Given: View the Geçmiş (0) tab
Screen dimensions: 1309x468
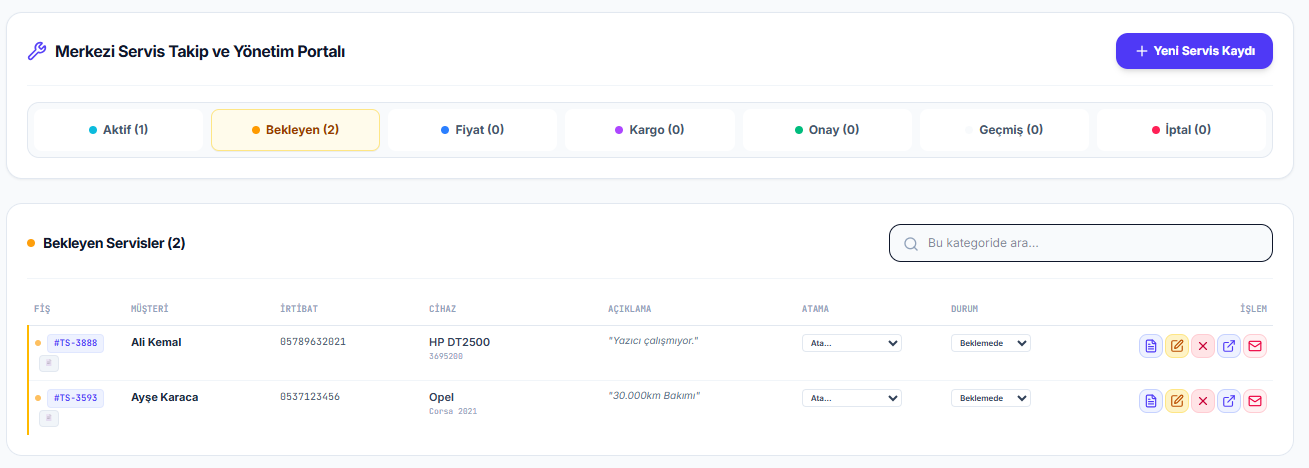Looking at the screenshot, I should [1004, 130].
